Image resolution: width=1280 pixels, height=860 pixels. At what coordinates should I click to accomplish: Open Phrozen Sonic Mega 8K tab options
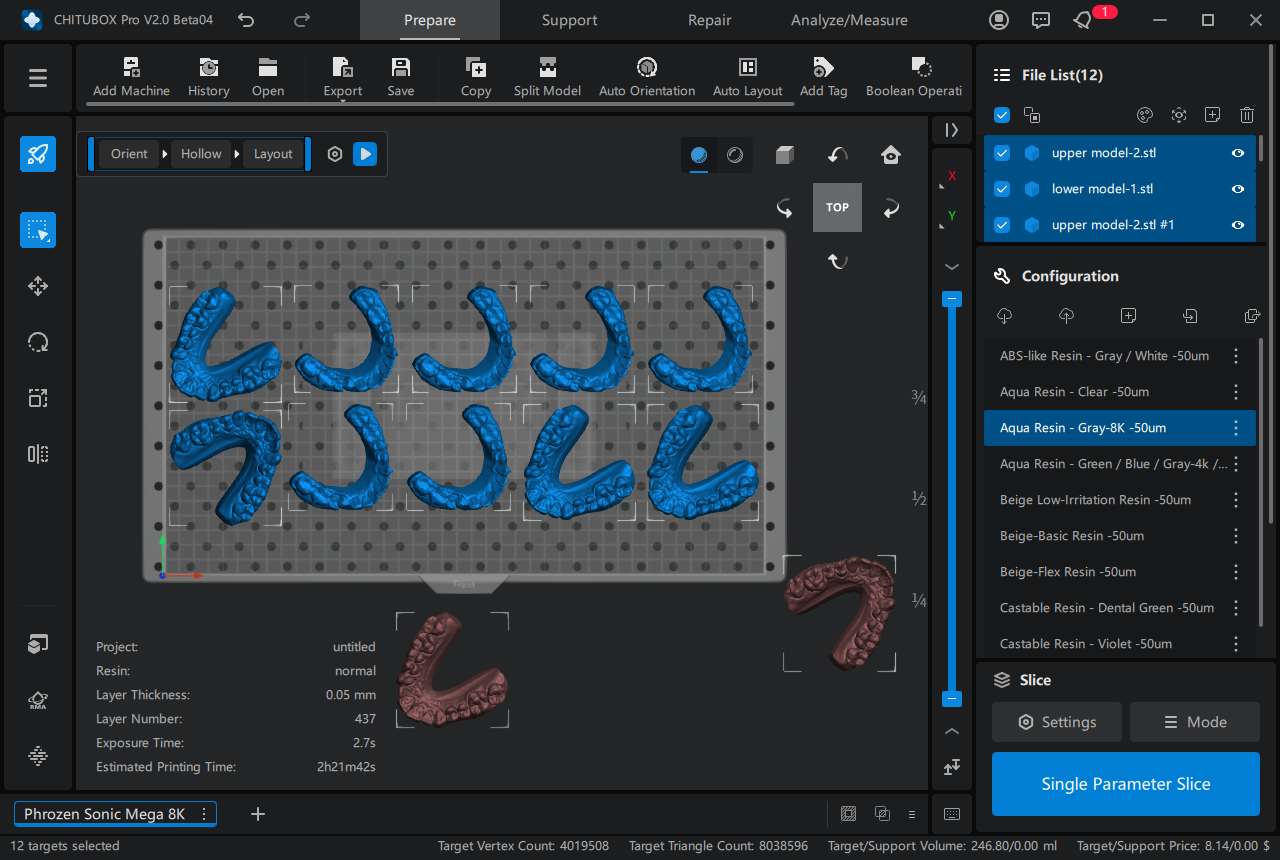point(204,814)
